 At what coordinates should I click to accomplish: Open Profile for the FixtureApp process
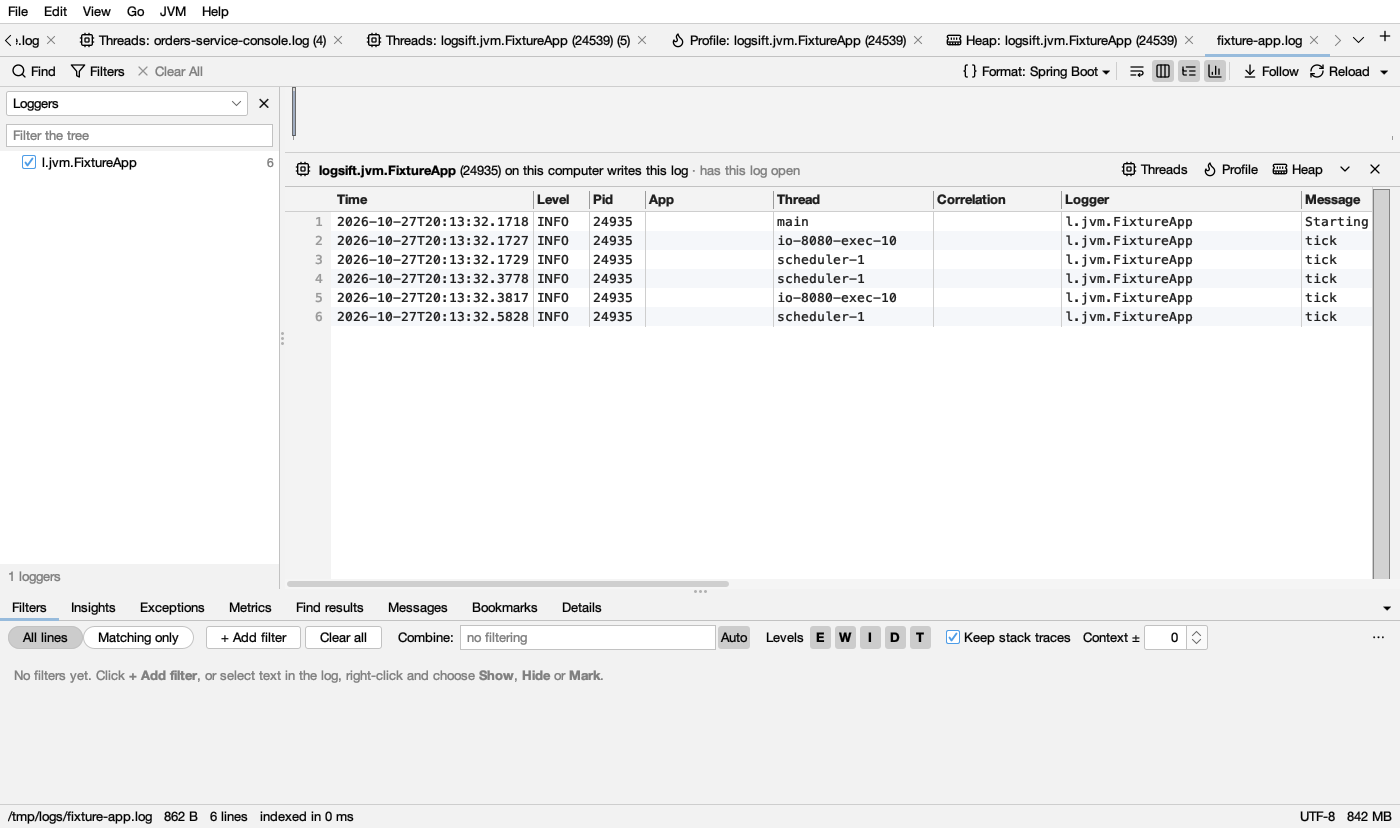[x=1230, y=170]
